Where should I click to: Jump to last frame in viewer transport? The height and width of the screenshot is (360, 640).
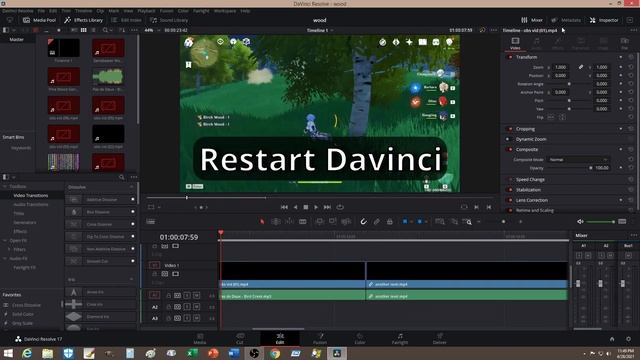[x=327, y=207]
